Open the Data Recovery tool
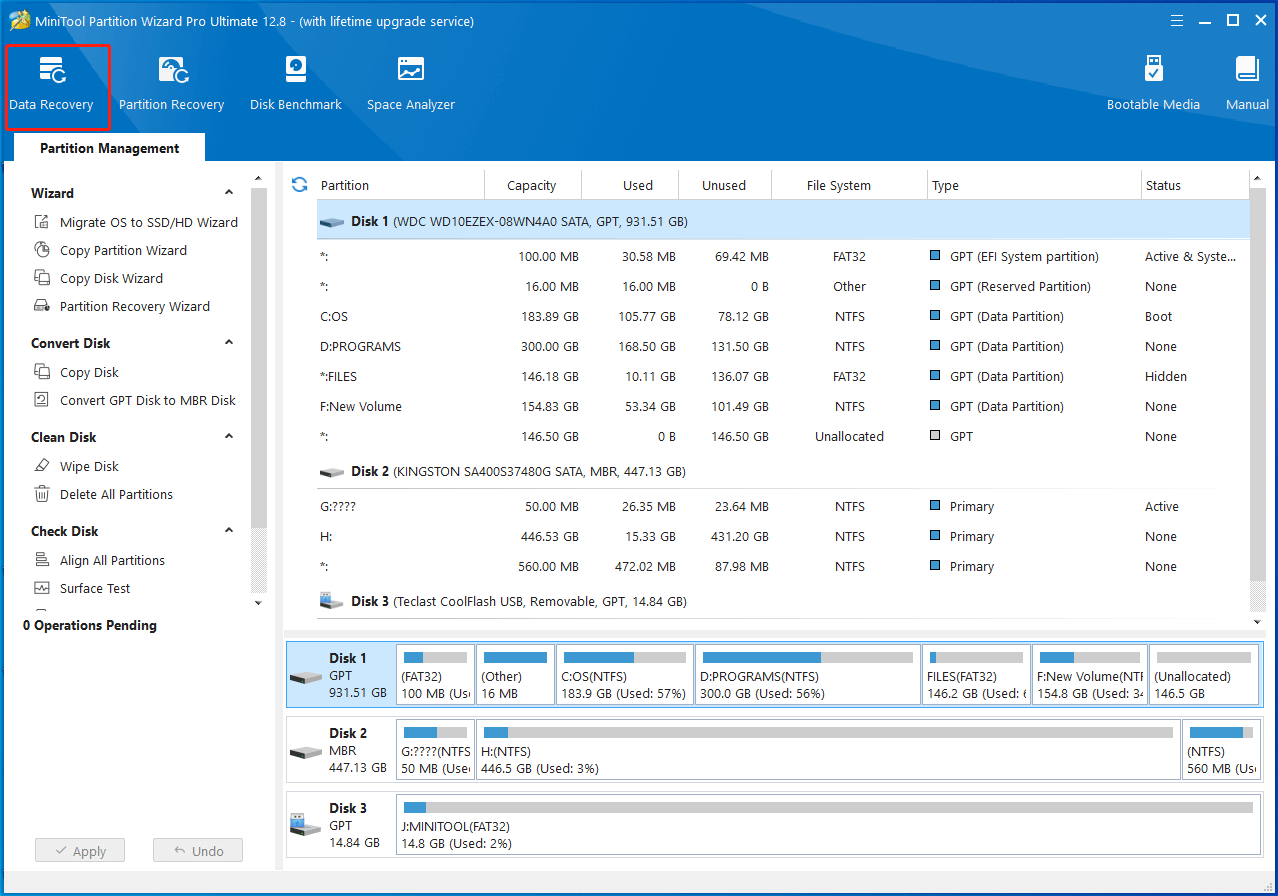The width and height of the screenshot is (1278, 896). (x=52, y=84)
